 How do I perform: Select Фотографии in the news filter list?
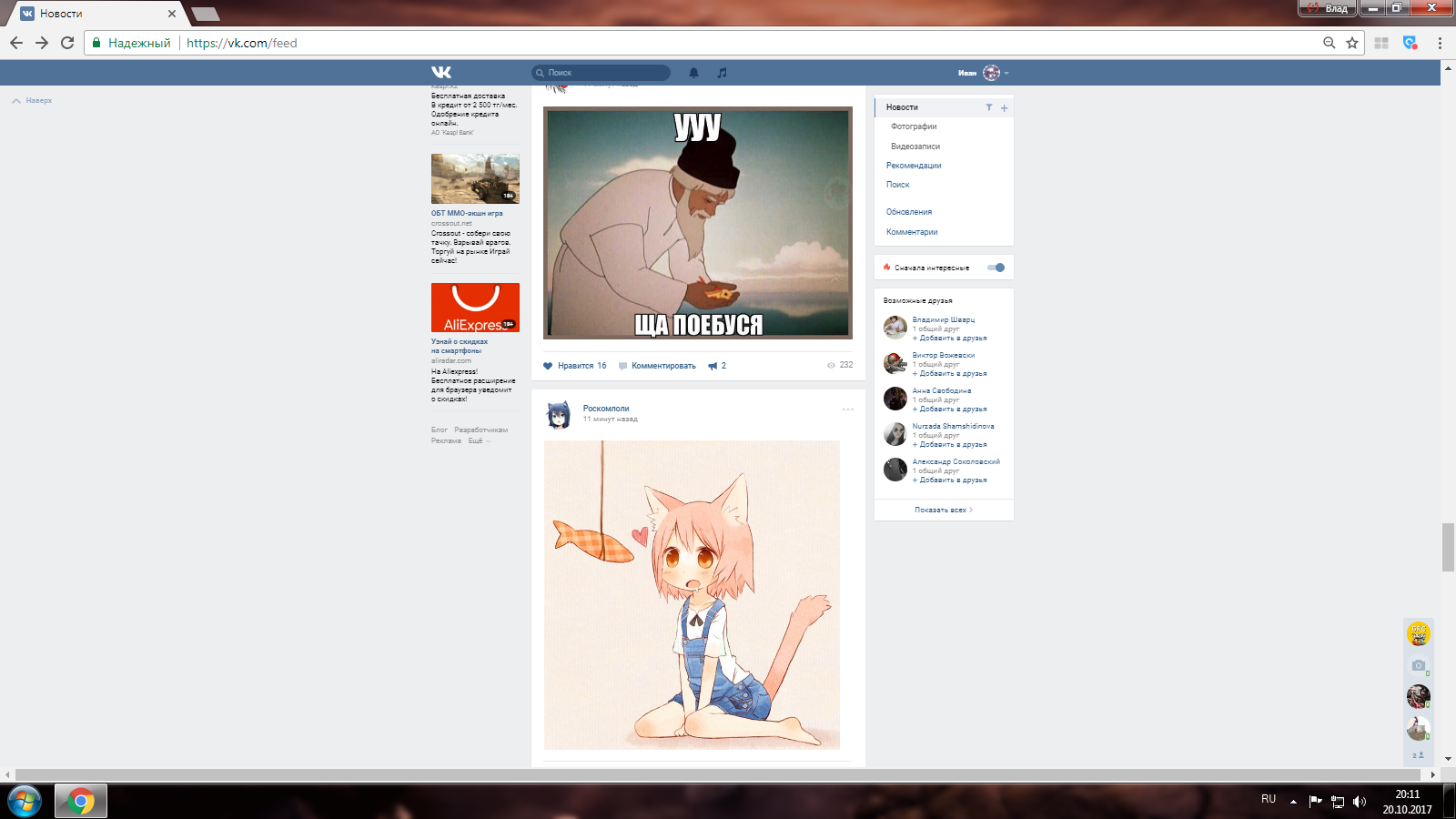click(x=914, y=126)
